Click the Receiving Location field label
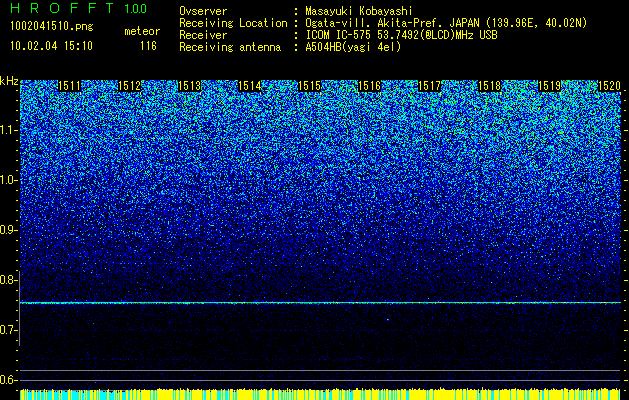The width and height of the screenshot is (629, 400). coord(233,23)
